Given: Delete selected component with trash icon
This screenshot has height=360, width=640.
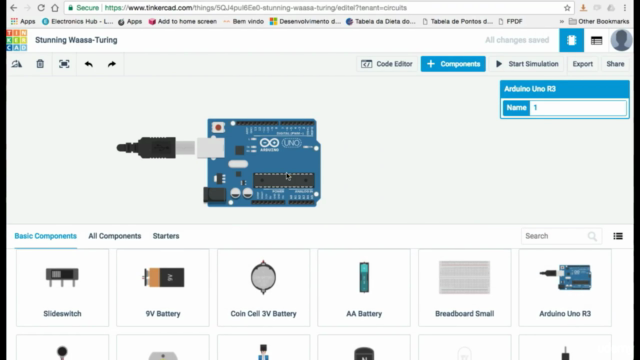Looking at the screenshot, I should click(40, 64).
